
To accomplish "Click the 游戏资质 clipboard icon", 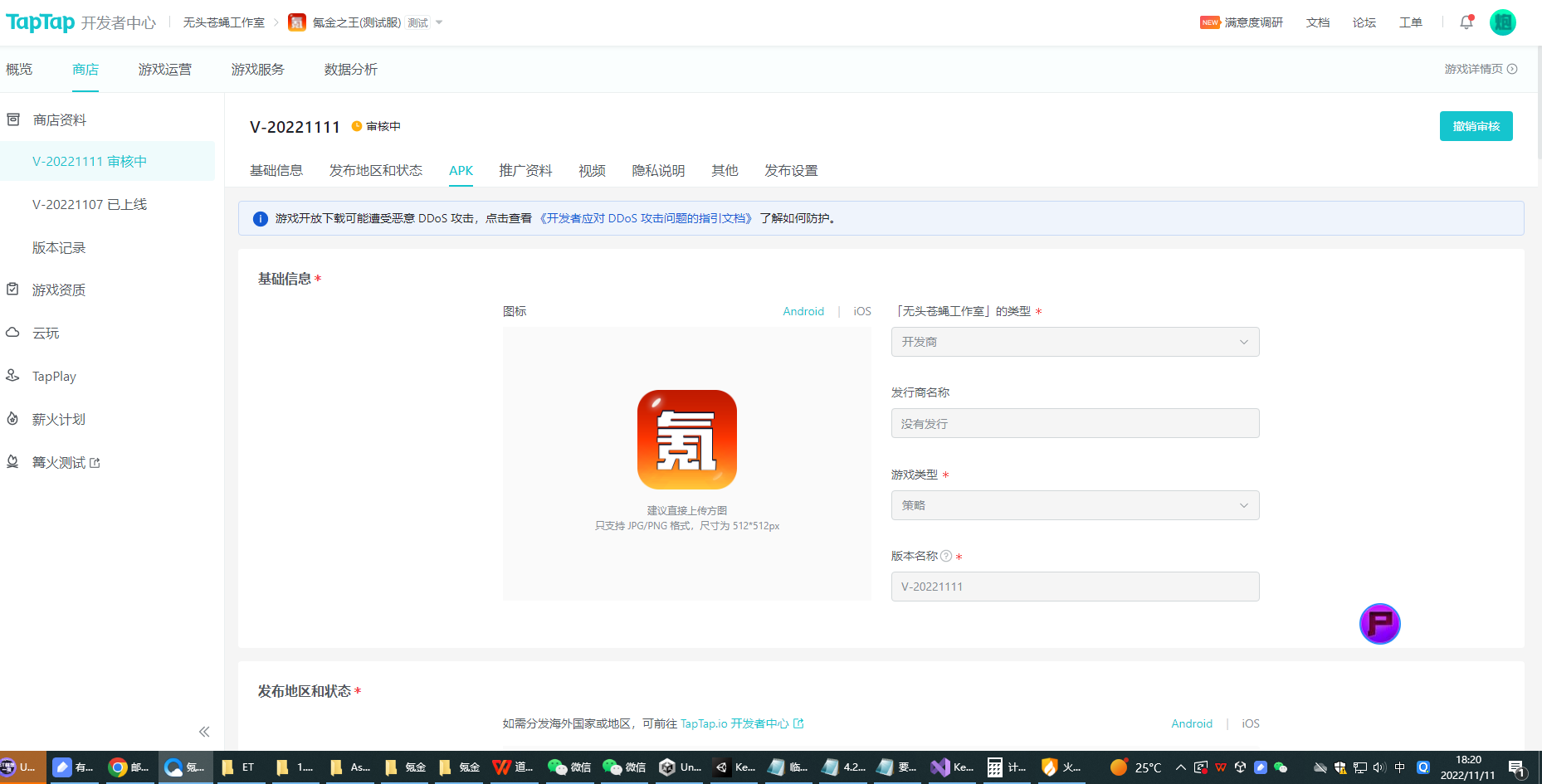I will (x=12, y=290).
